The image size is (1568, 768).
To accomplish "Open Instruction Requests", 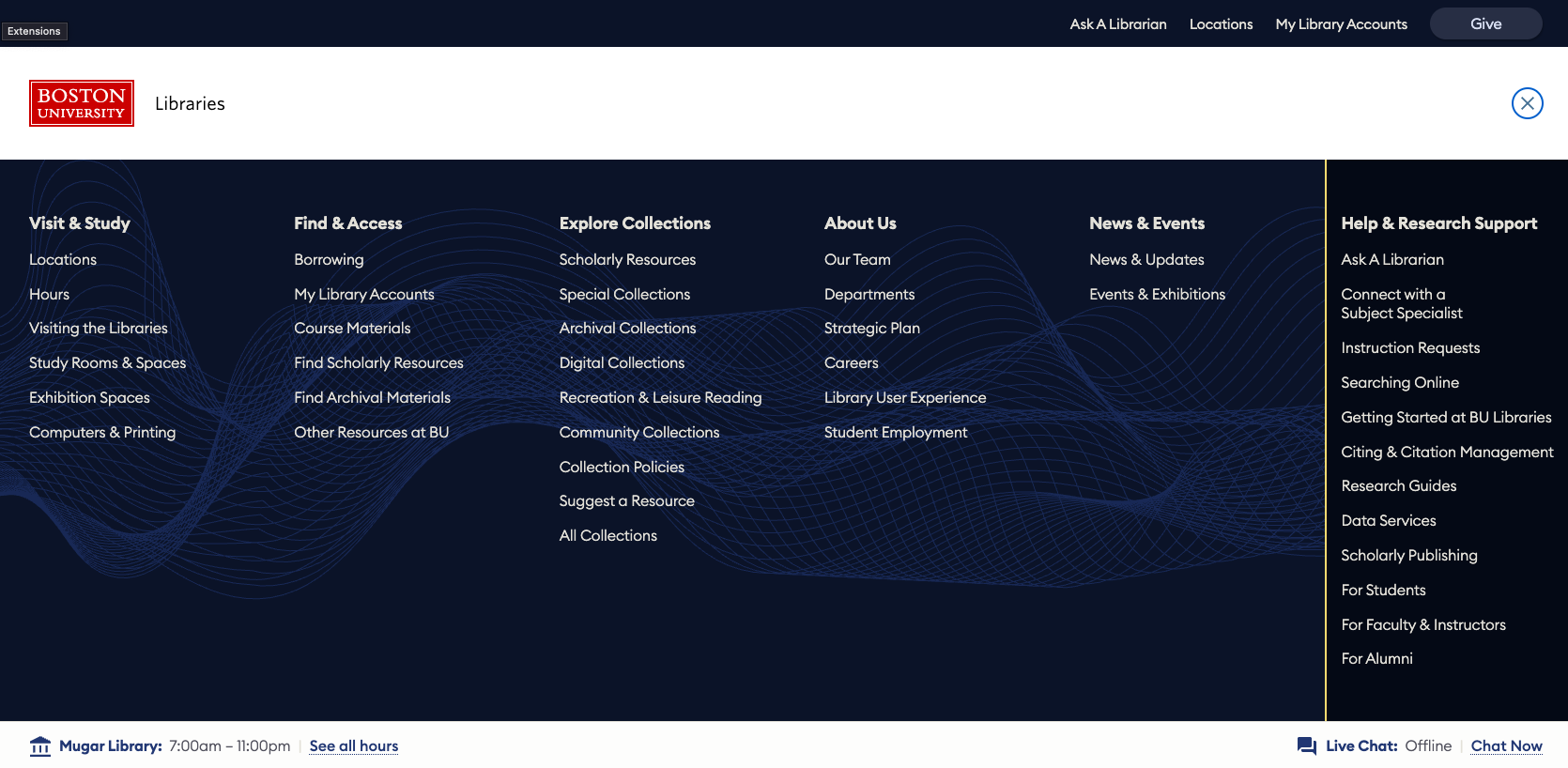I will pos(1410,347).
